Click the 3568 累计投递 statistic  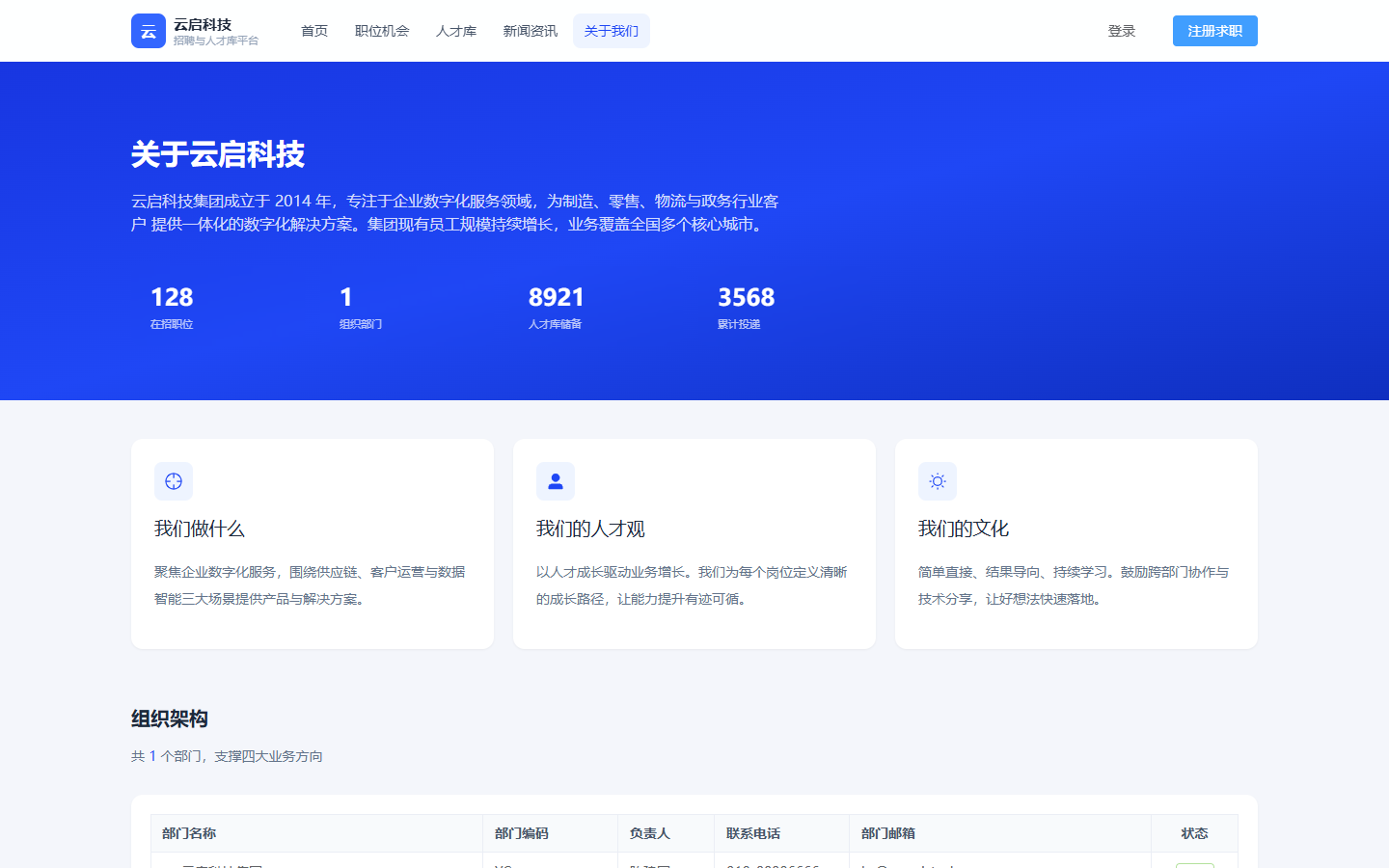pyautogui.click(x=746, y=307)
